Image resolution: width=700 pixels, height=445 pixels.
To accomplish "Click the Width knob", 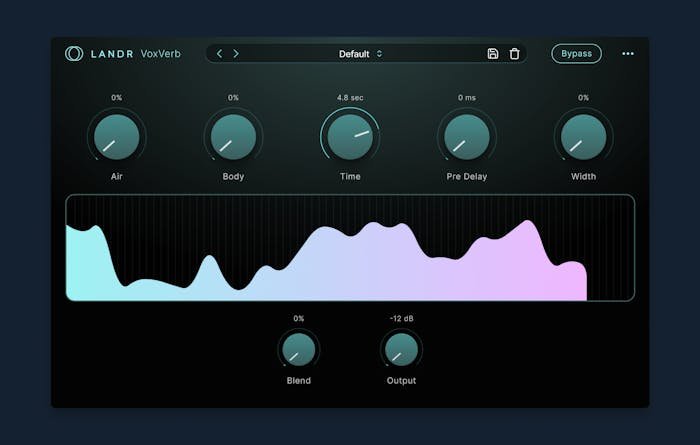I will (583, 137).
